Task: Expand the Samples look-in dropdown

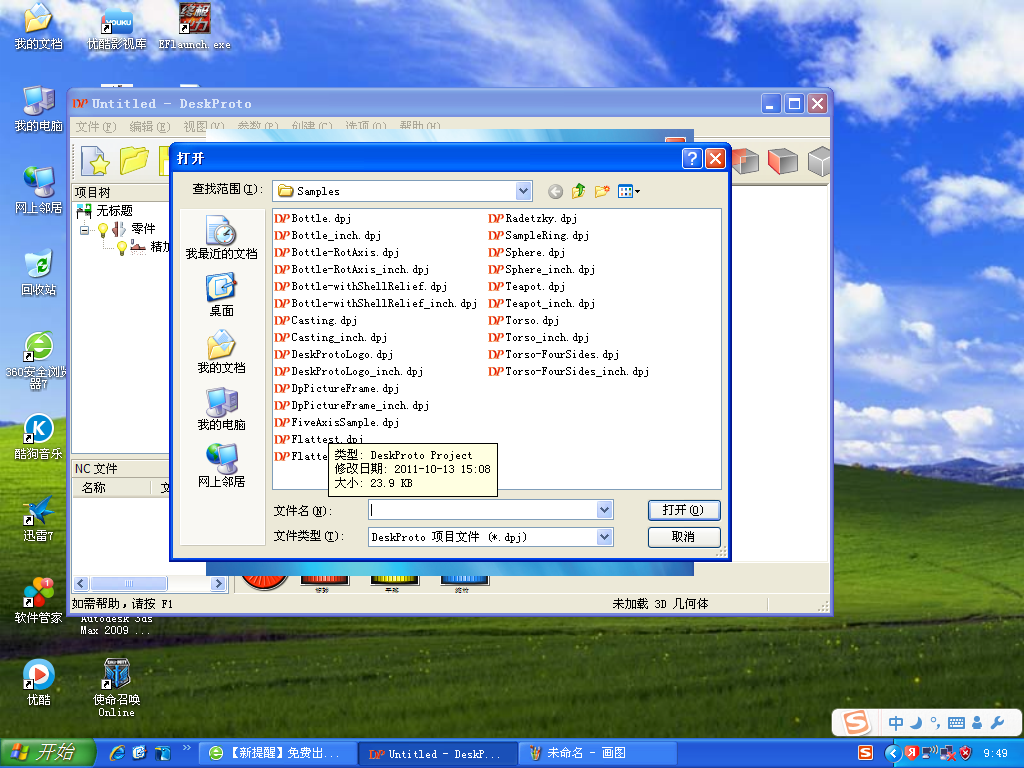Action: [523, 191]
